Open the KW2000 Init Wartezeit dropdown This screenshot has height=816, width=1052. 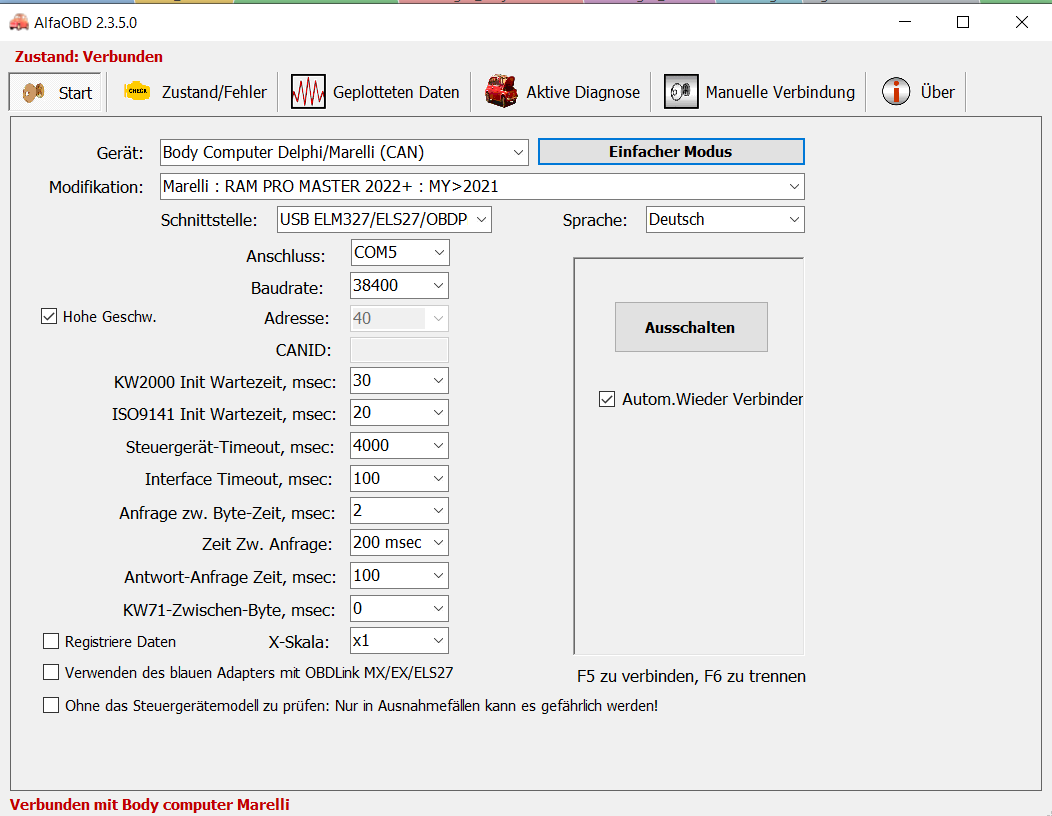(400, 380)
